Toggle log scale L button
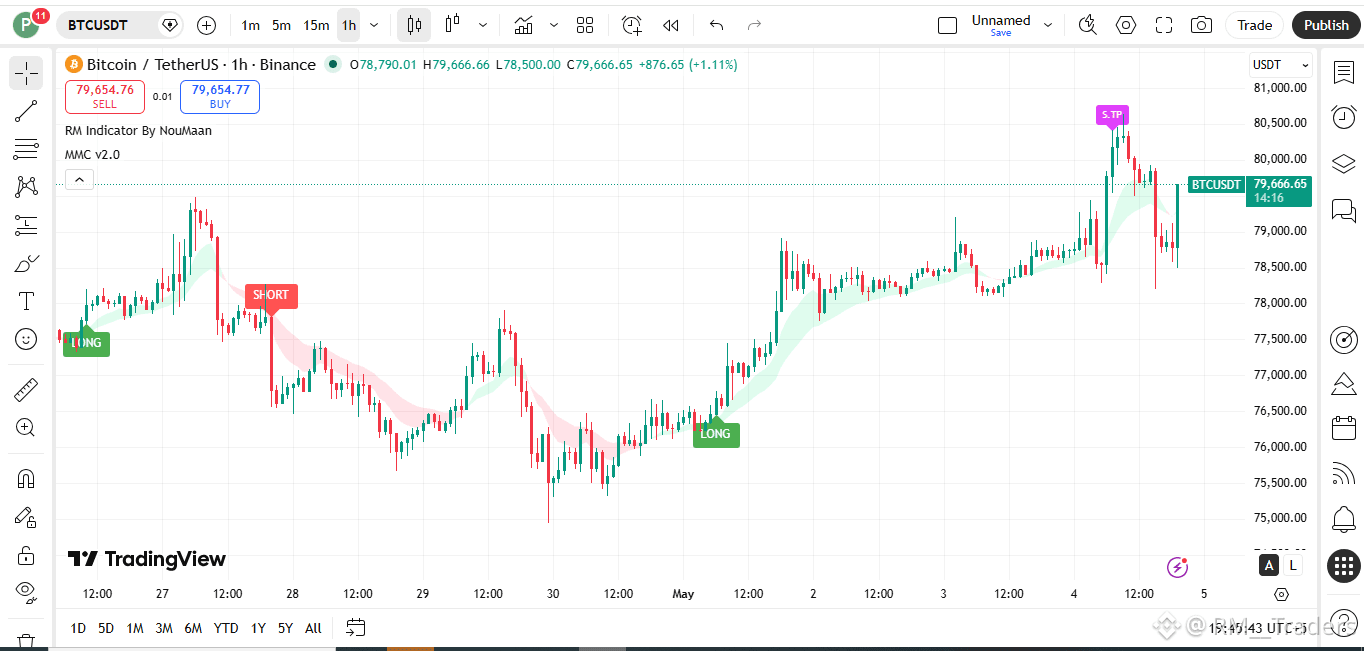The image size is (1364, 651). (1292, 566)
